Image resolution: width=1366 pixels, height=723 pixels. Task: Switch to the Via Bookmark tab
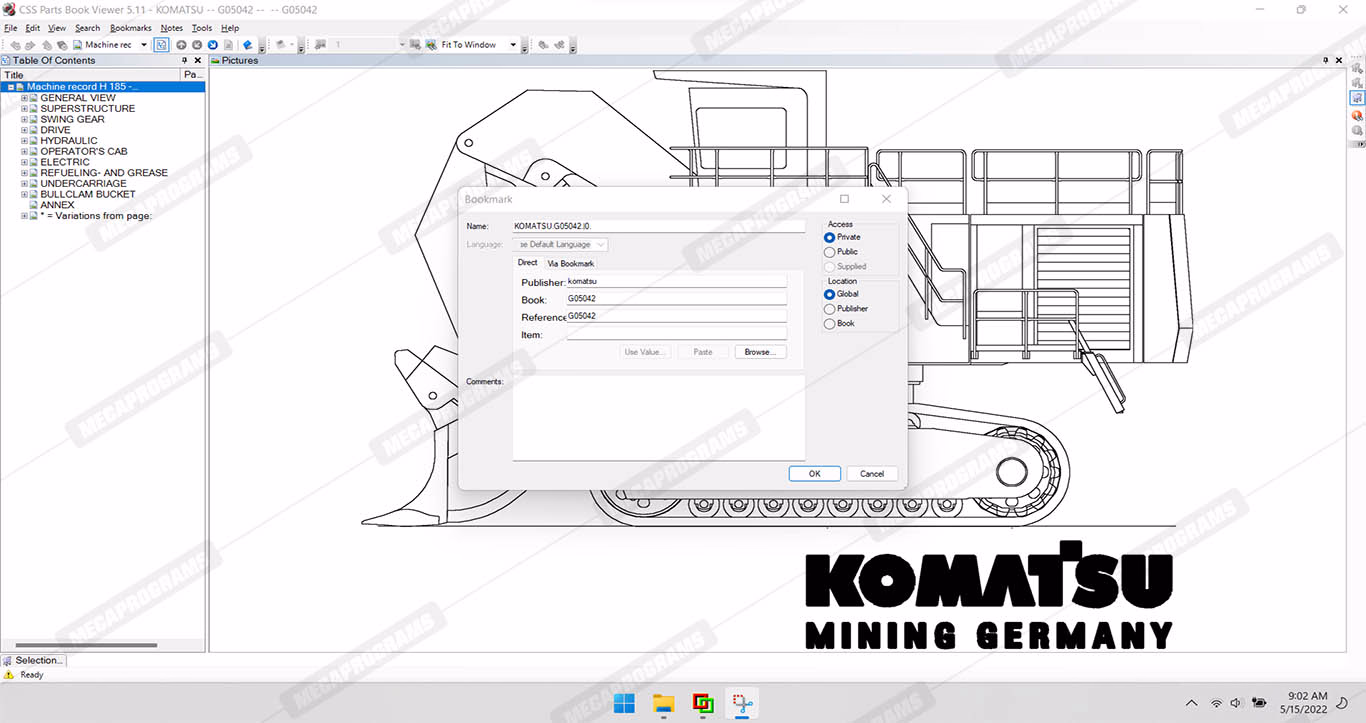tap(570, 264)
